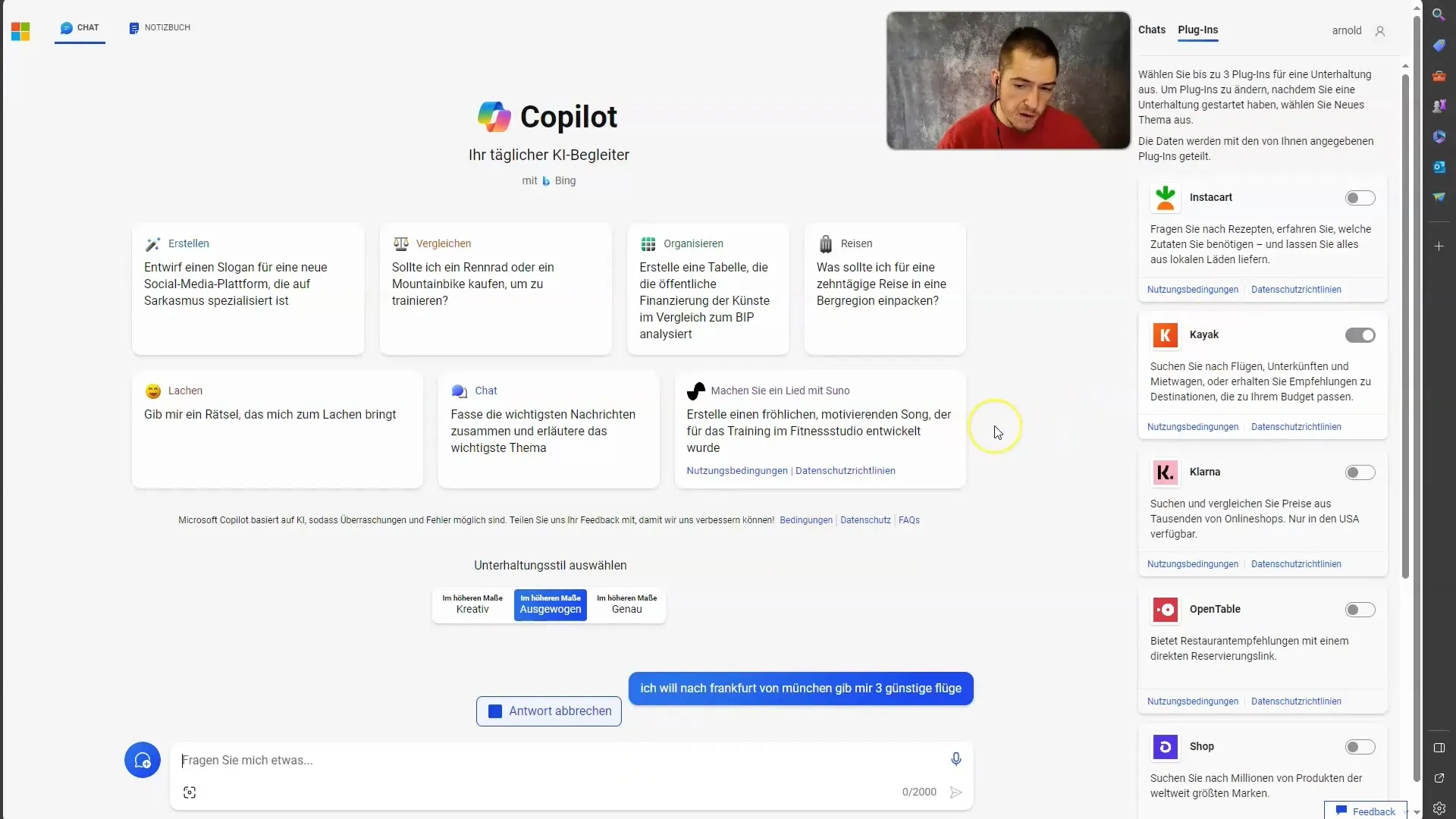Image resolution: width=1456 pixels, height=819 pixels.
Task: Select the Ausgewogen conversation style
Action: click(x=549, y=605)
